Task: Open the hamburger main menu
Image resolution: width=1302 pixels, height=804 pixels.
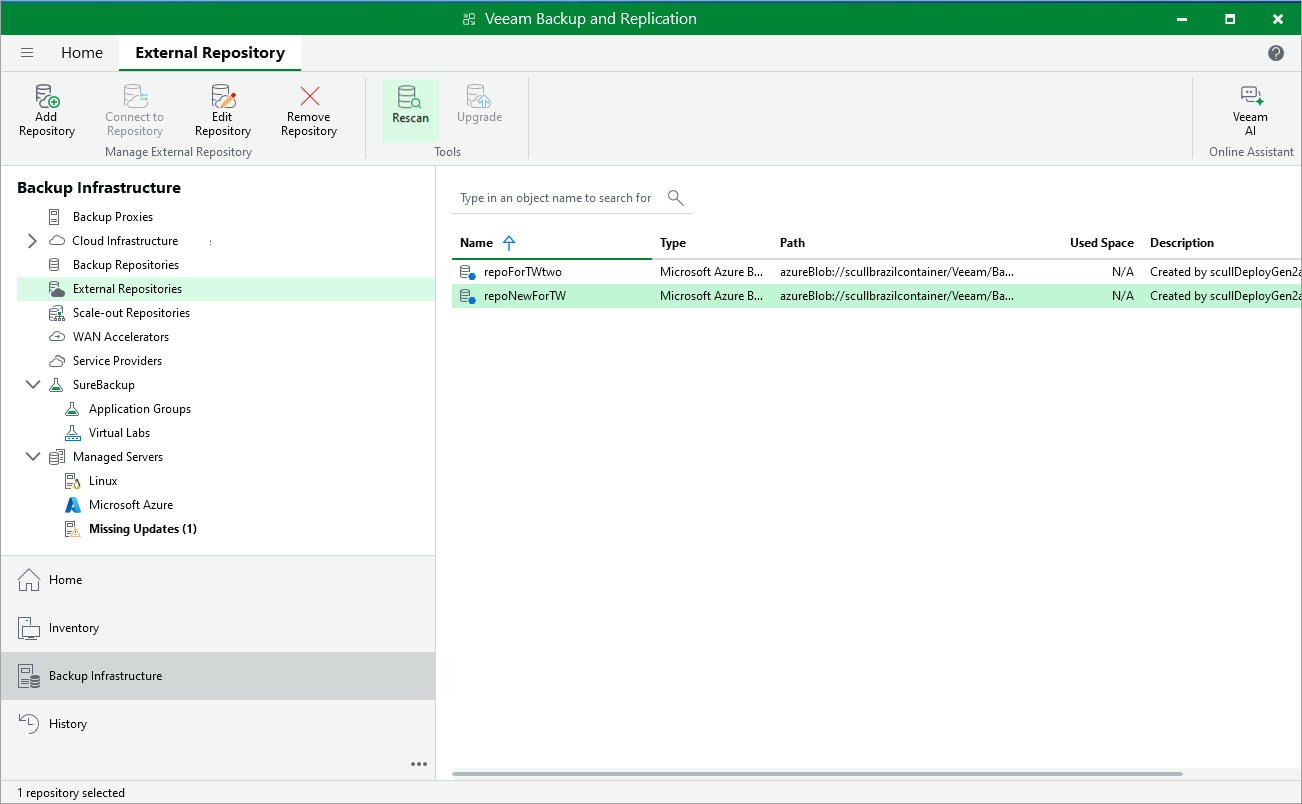Action: point(27,53)
